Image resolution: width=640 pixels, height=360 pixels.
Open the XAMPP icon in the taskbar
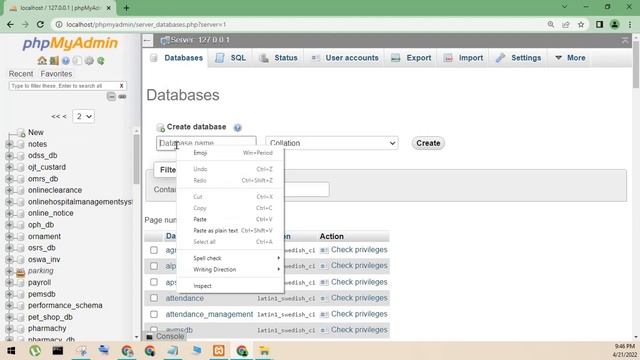pyautogui.click(x=219, y=351)
